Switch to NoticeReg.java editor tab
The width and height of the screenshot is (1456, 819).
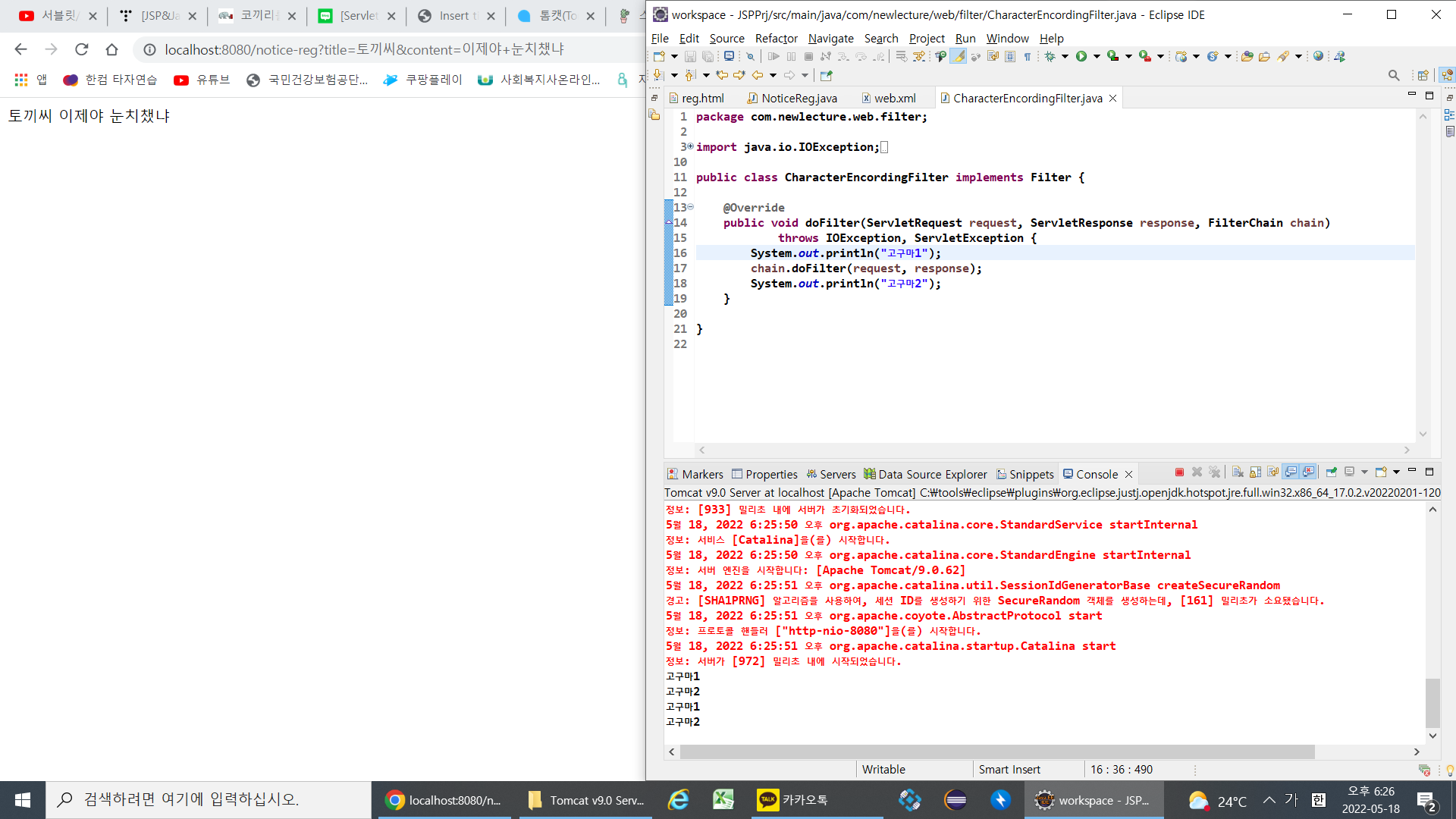point(798,99)
